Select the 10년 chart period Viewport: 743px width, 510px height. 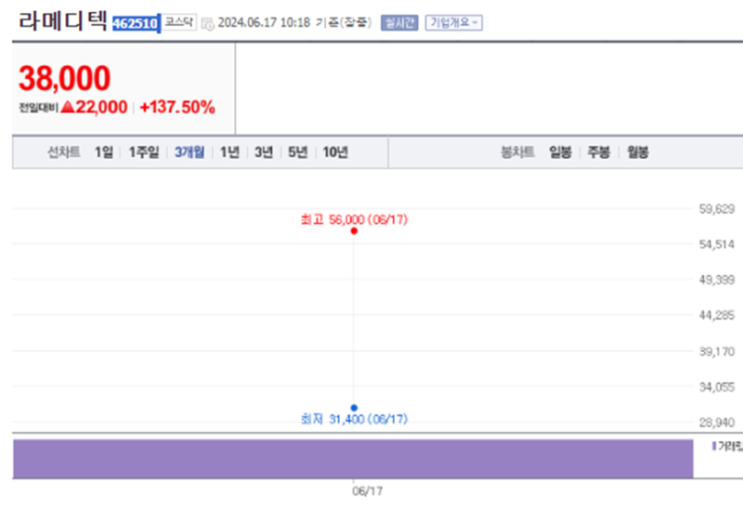pos(335,152)
